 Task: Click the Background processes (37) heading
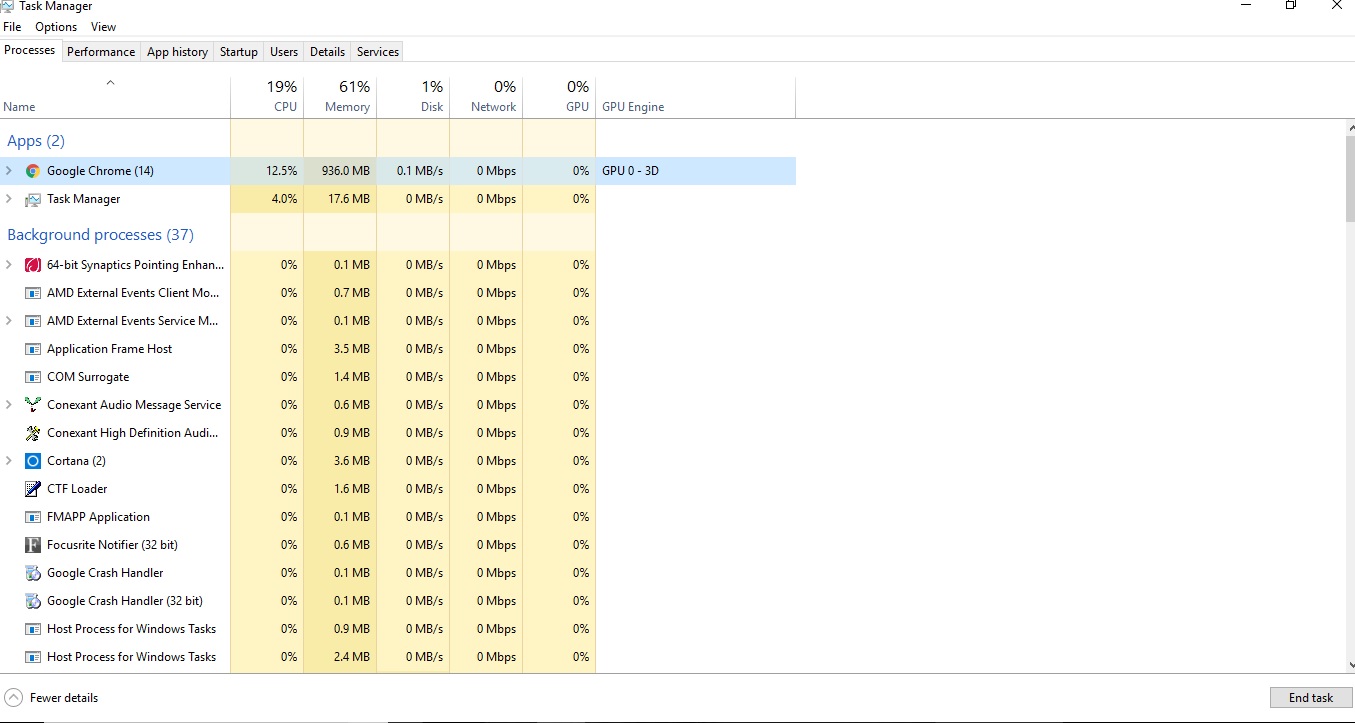point(100,235)
